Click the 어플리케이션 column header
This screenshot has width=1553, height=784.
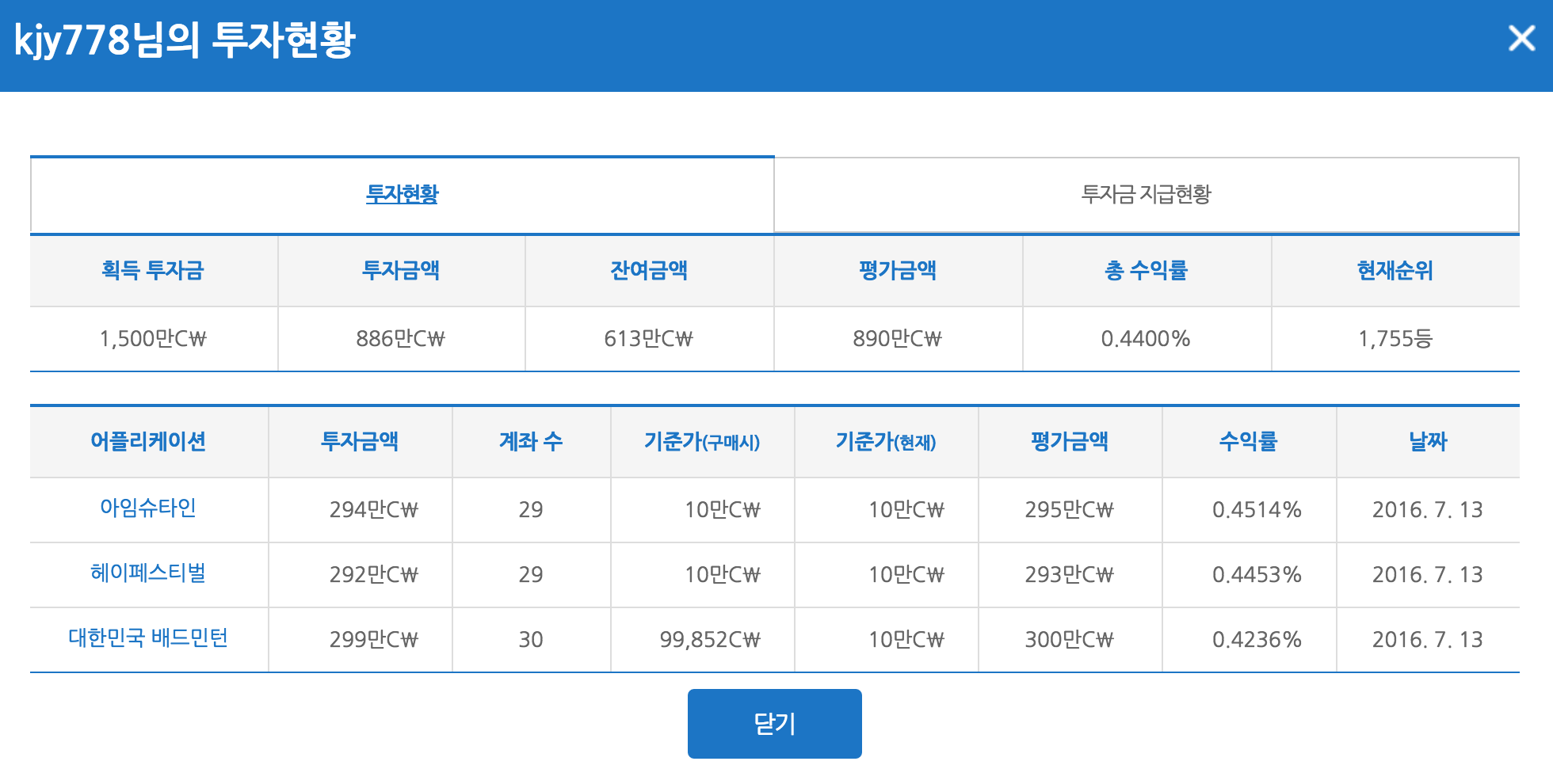148,442
